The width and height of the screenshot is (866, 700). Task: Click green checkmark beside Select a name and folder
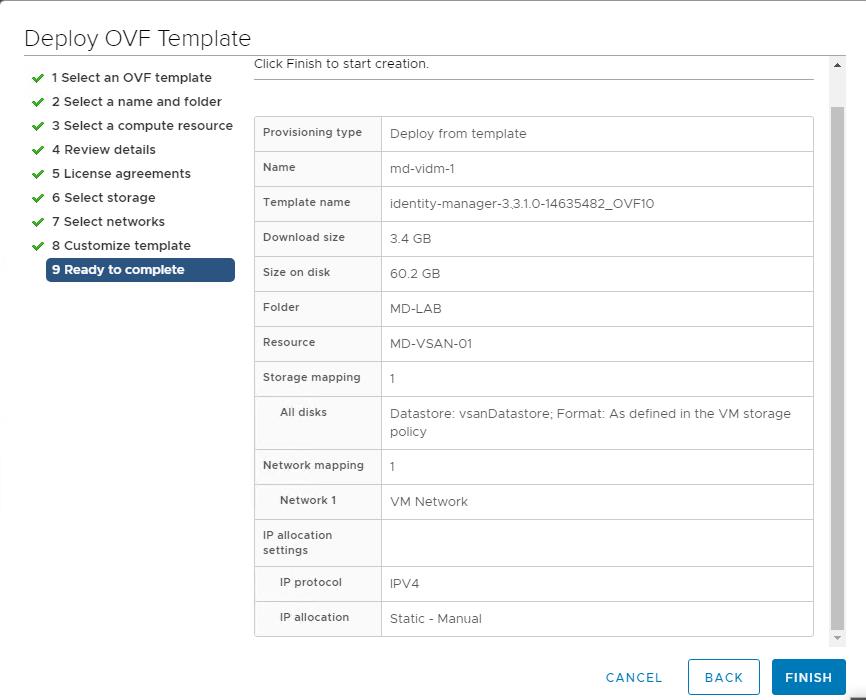pyautogui.click(x=38, y=102)
